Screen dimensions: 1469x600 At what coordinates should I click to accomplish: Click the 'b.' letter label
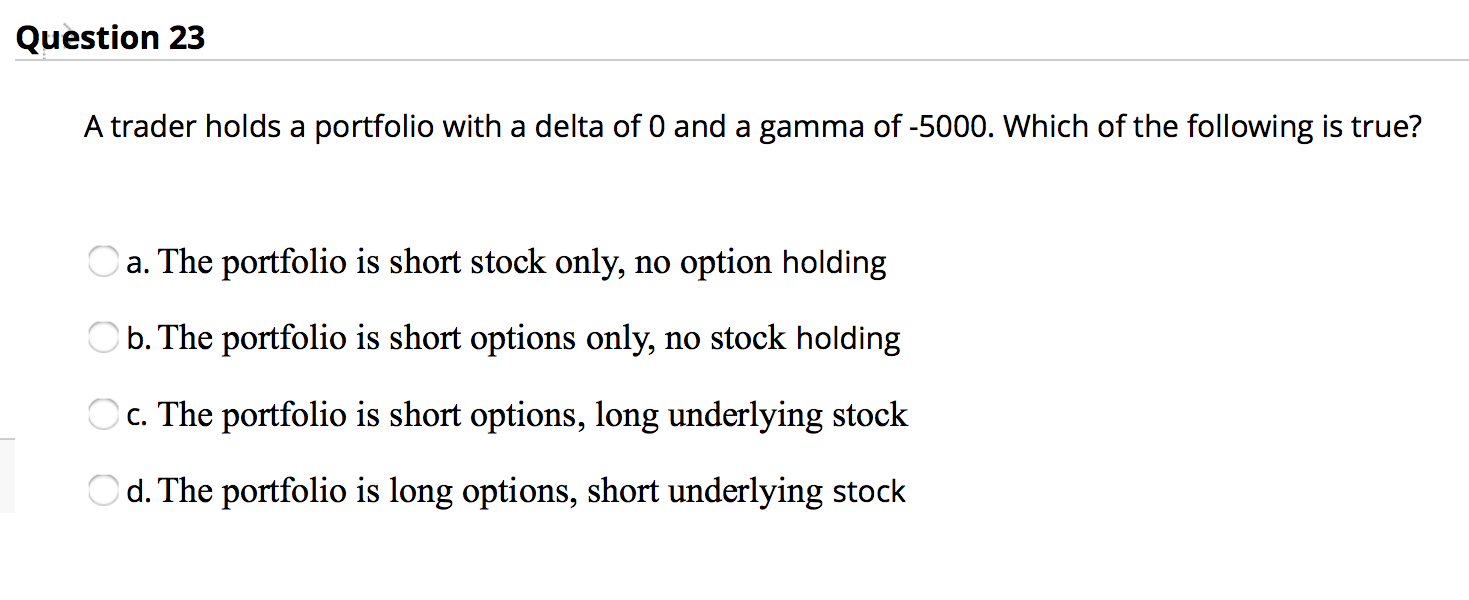[139, 339]
